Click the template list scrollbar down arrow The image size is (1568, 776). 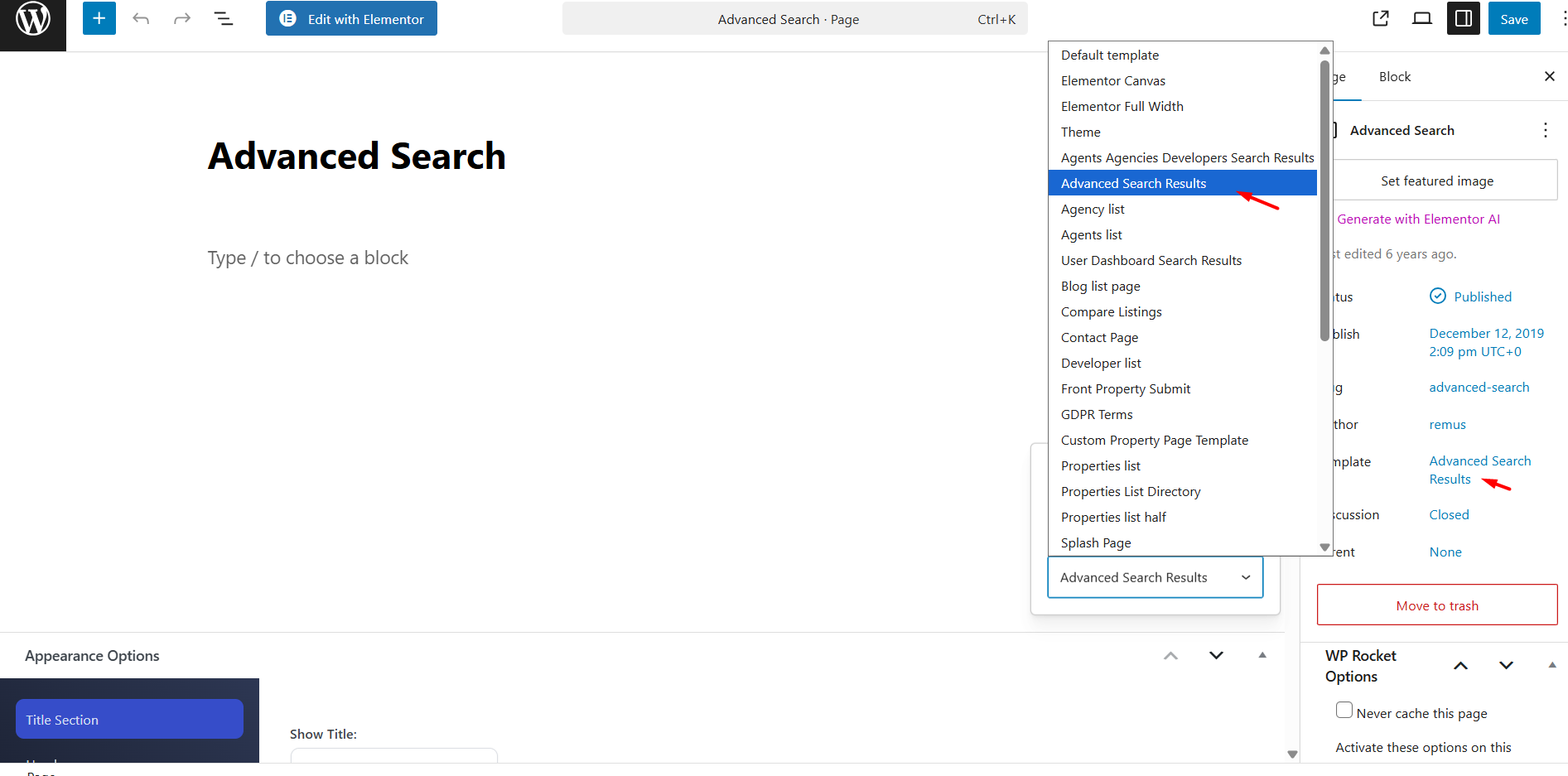[x=1324, y=547]
